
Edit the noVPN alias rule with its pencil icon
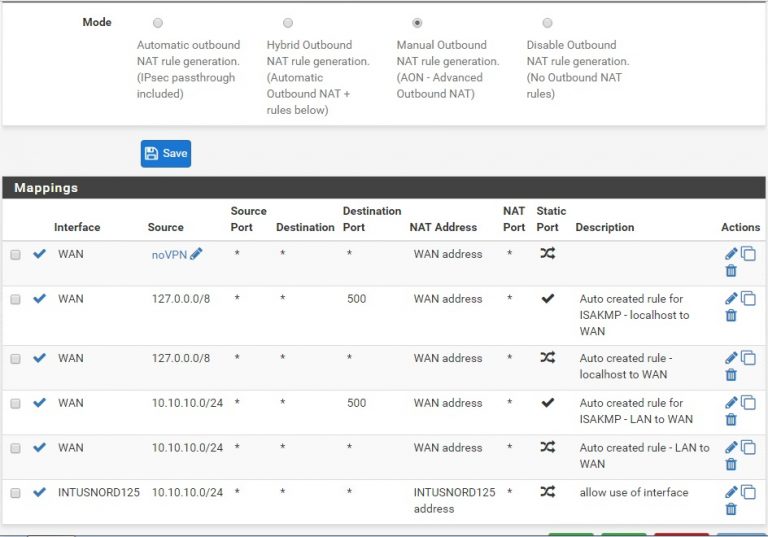coord(731,254)
